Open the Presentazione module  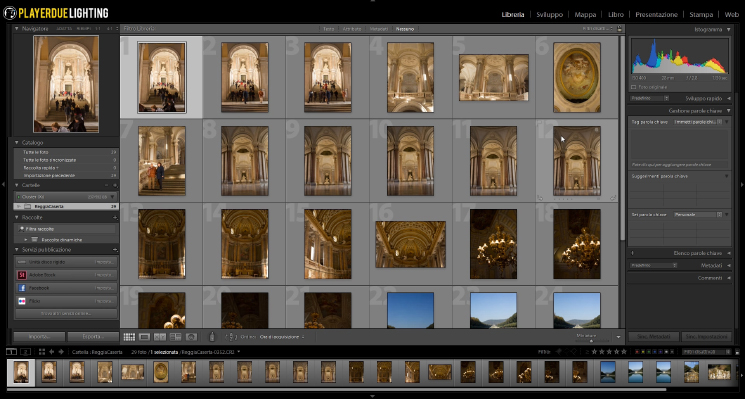pos(657,14)
